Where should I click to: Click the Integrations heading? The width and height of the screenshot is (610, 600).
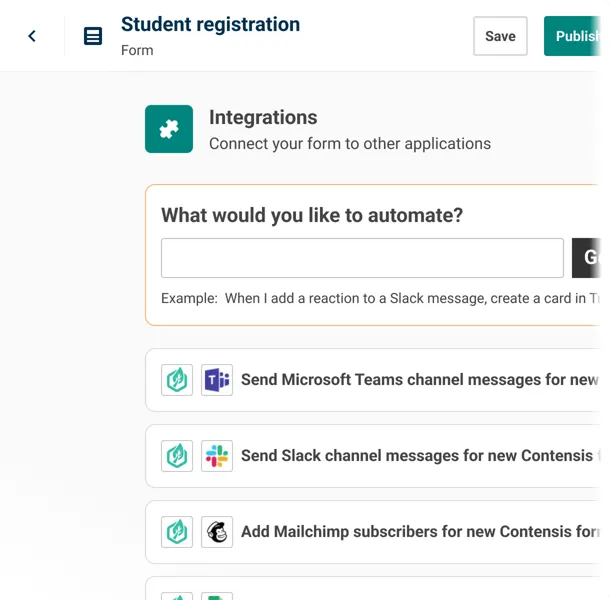(263, 117)
